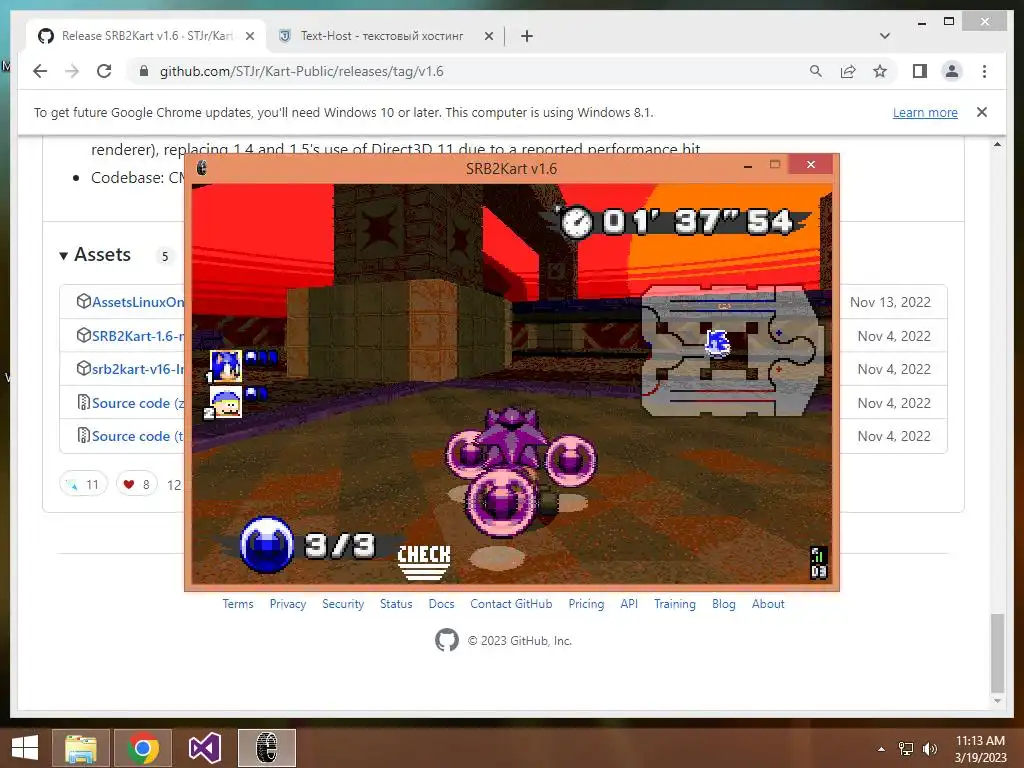The width and height of the screenshot is (1024, 768).
Task: Open the tab search chevron
Action: coord(885,36)
